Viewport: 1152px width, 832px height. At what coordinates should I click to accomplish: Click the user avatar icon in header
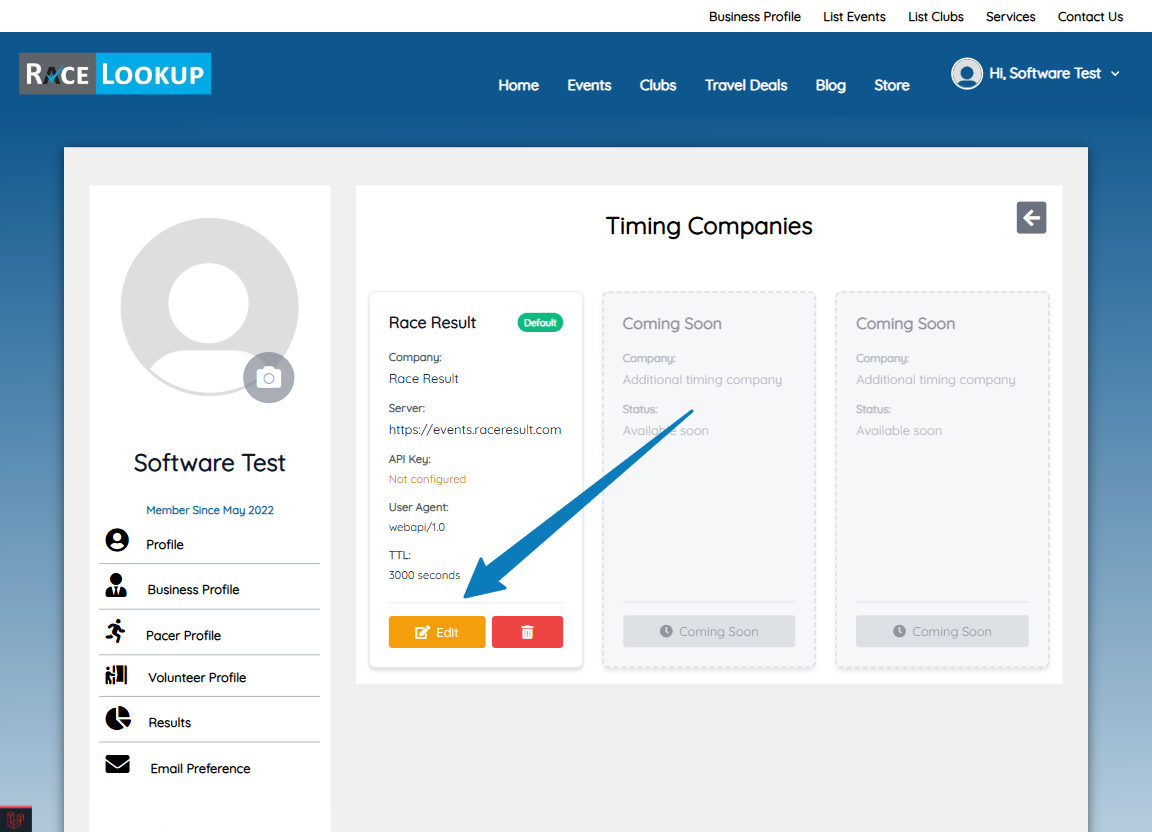pyautogui.click(x=966, y=74)
